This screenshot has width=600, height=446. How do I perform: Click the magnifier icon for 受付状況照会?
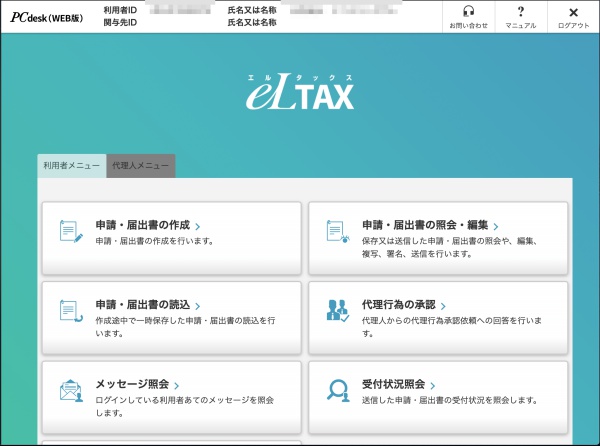tap(338, 390)
